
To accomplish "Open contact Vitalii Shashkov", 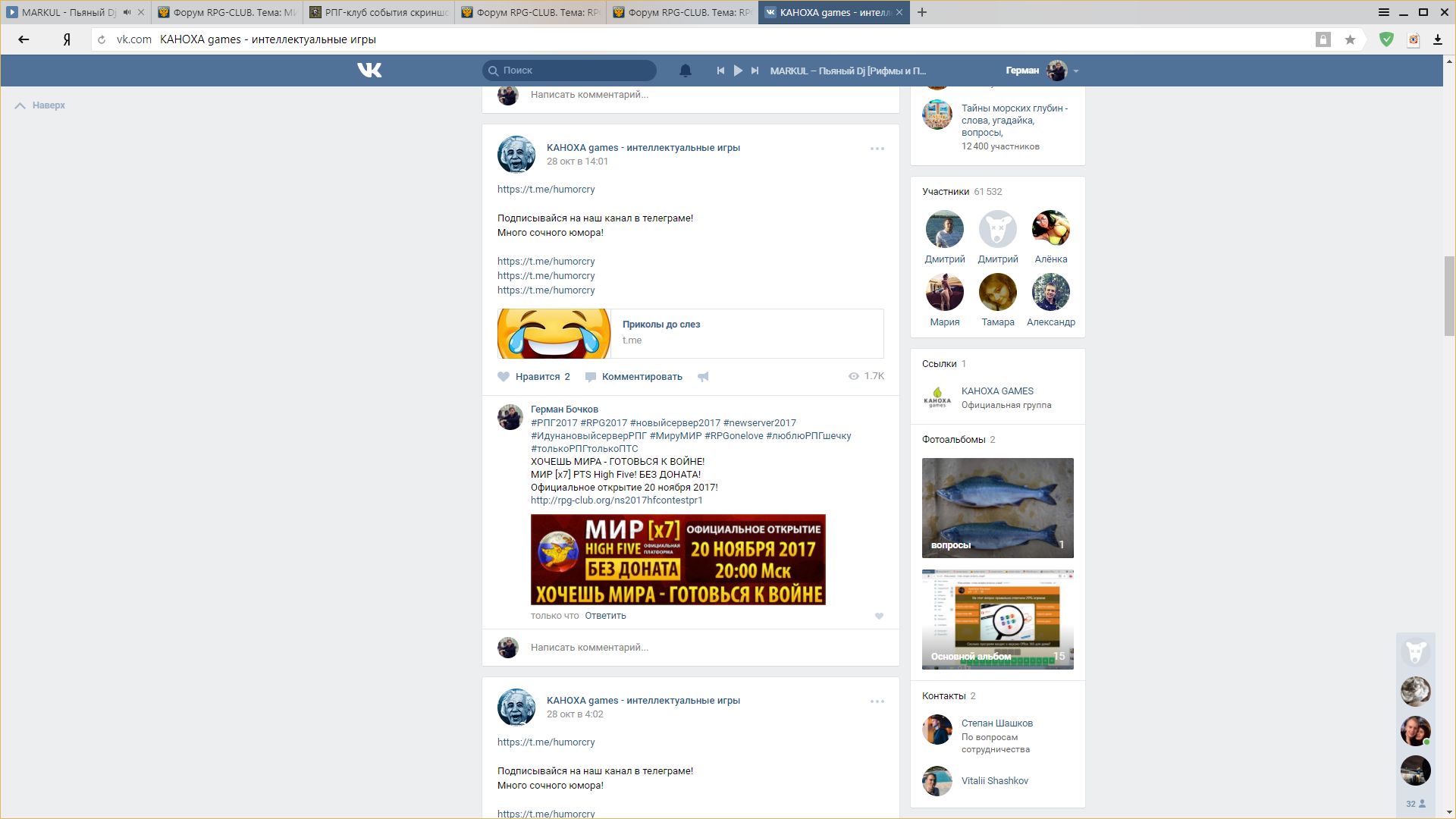I will pos(995,781).
